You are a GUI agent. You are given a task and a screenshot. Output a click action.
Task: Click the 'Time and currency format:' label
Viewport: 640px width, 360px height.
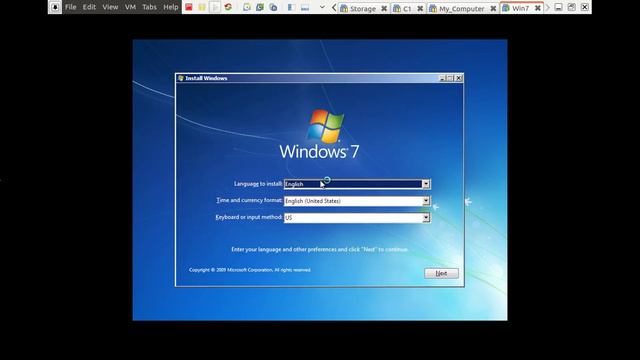(x=249, y=200)
